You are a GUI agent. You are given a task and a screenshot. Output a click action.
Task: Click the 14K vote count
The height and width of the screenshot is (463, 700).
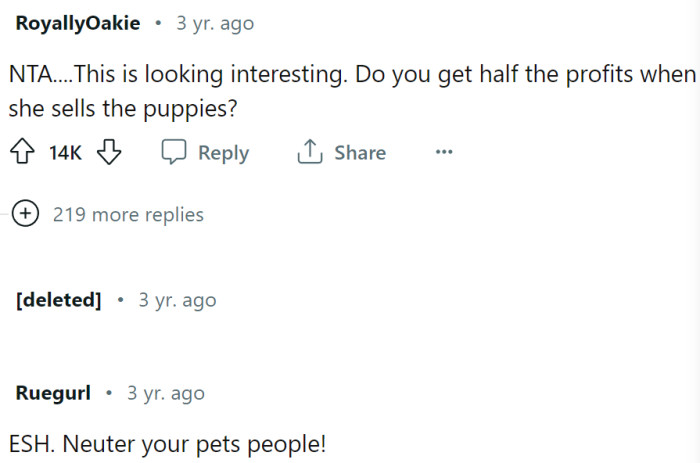coord(66,153)
